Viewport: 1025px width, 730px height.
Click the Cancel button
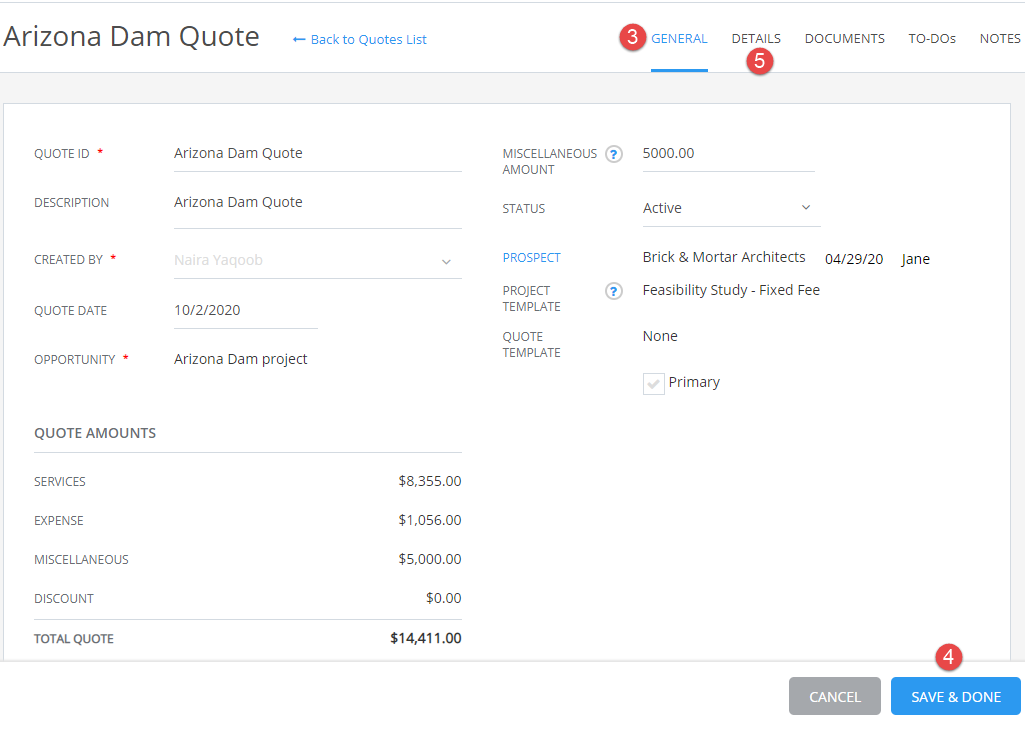pos(834,697)
